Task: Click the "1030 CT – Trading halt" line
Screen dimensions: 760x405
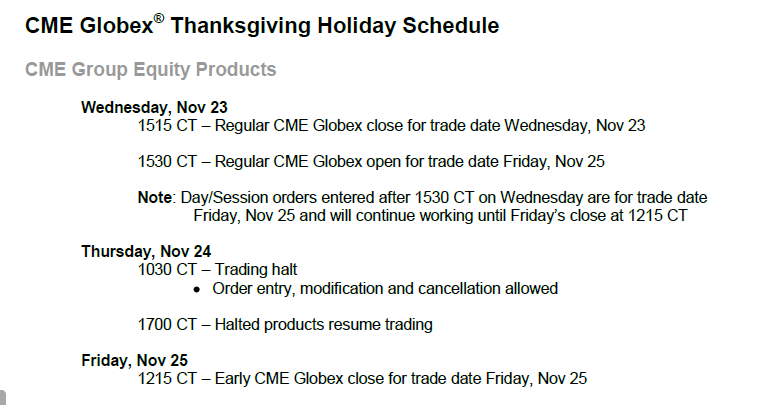Action: coord(217,269)
